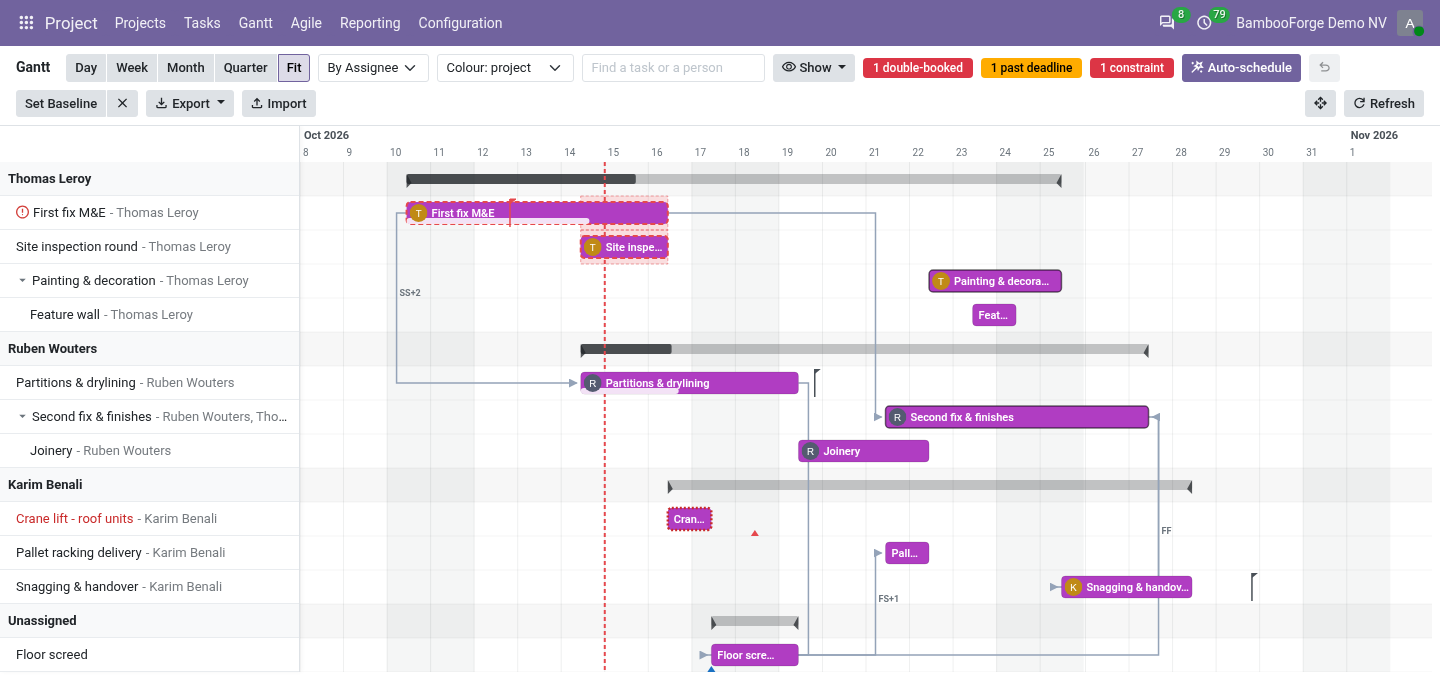Viewport: 1440px width, 696px height.
Task: Click deadline flag after Snagging & handover bar
Action: click(x=1253, y=586)
